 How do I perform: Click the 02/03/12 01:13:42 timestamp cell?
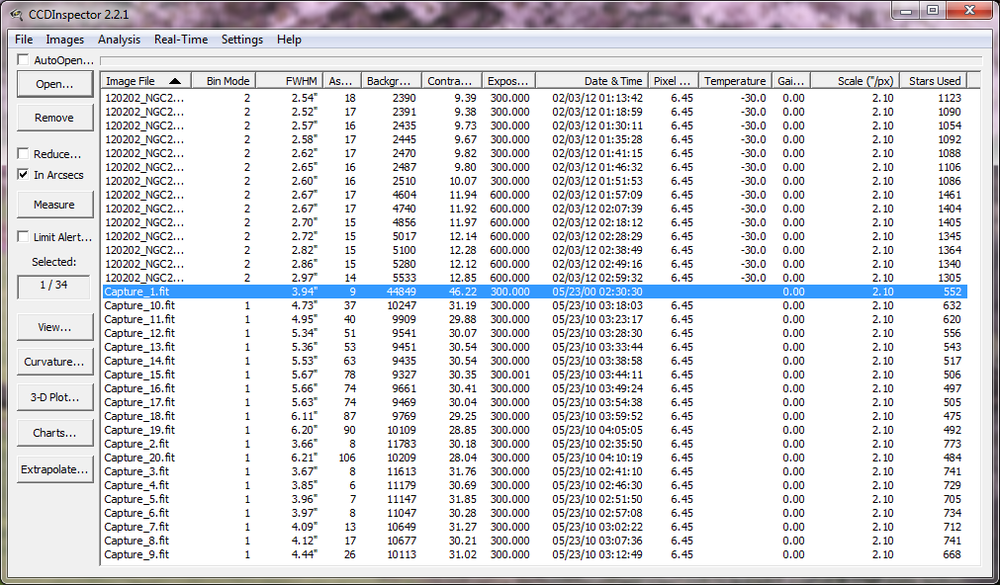click(x=597, y=98)
